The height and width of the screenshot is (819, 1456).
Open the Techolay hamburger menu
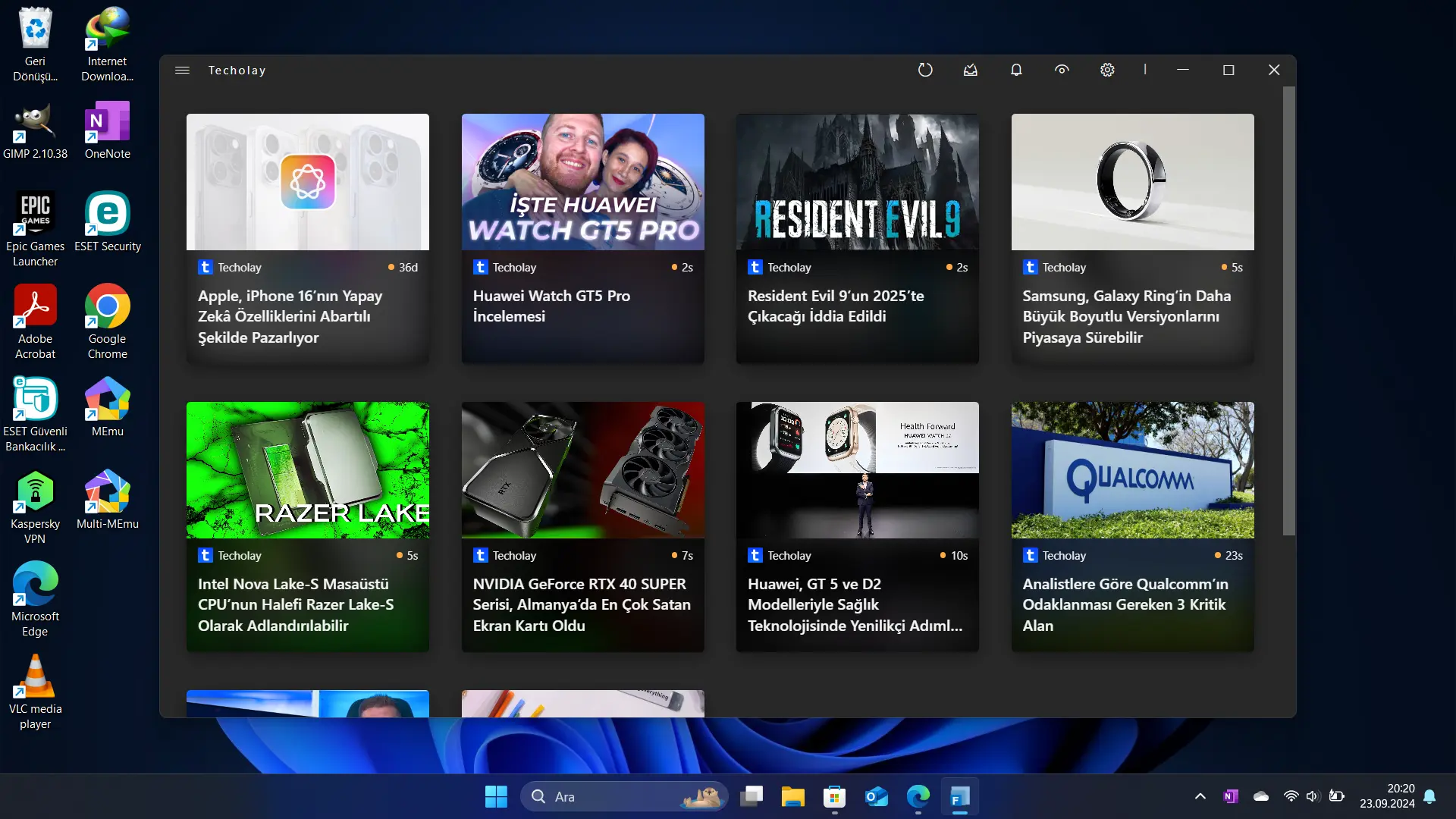(x=182, y=70)
